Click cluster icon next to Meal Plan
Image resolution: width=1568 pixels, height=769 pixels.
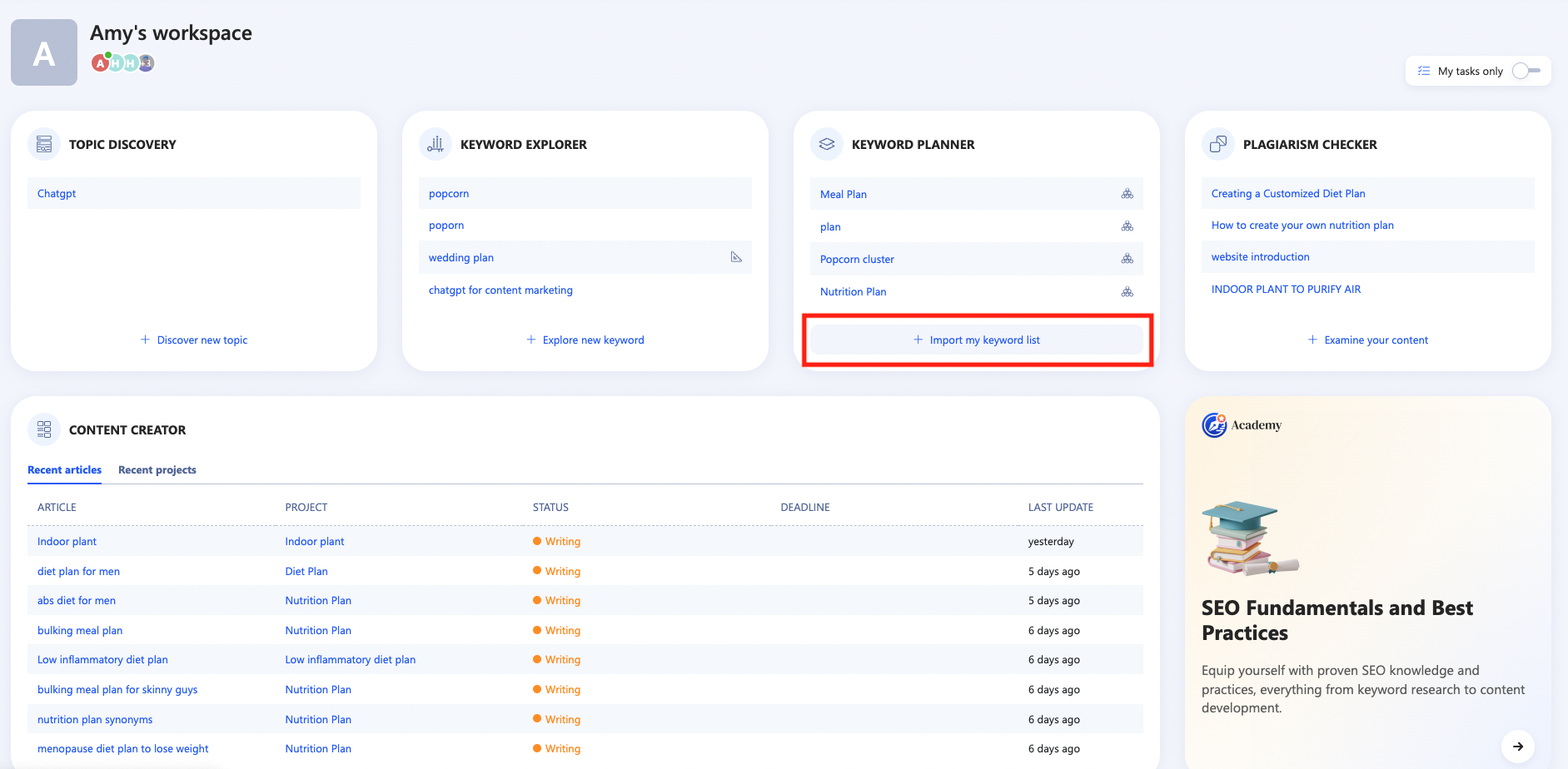point(1127,194)
